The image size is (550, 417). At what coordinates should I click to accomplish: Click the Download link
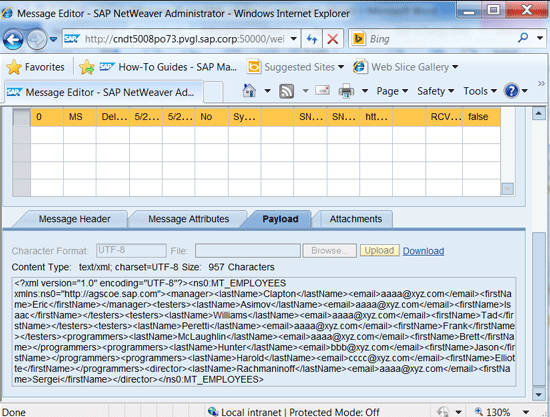tap(423, 251)
